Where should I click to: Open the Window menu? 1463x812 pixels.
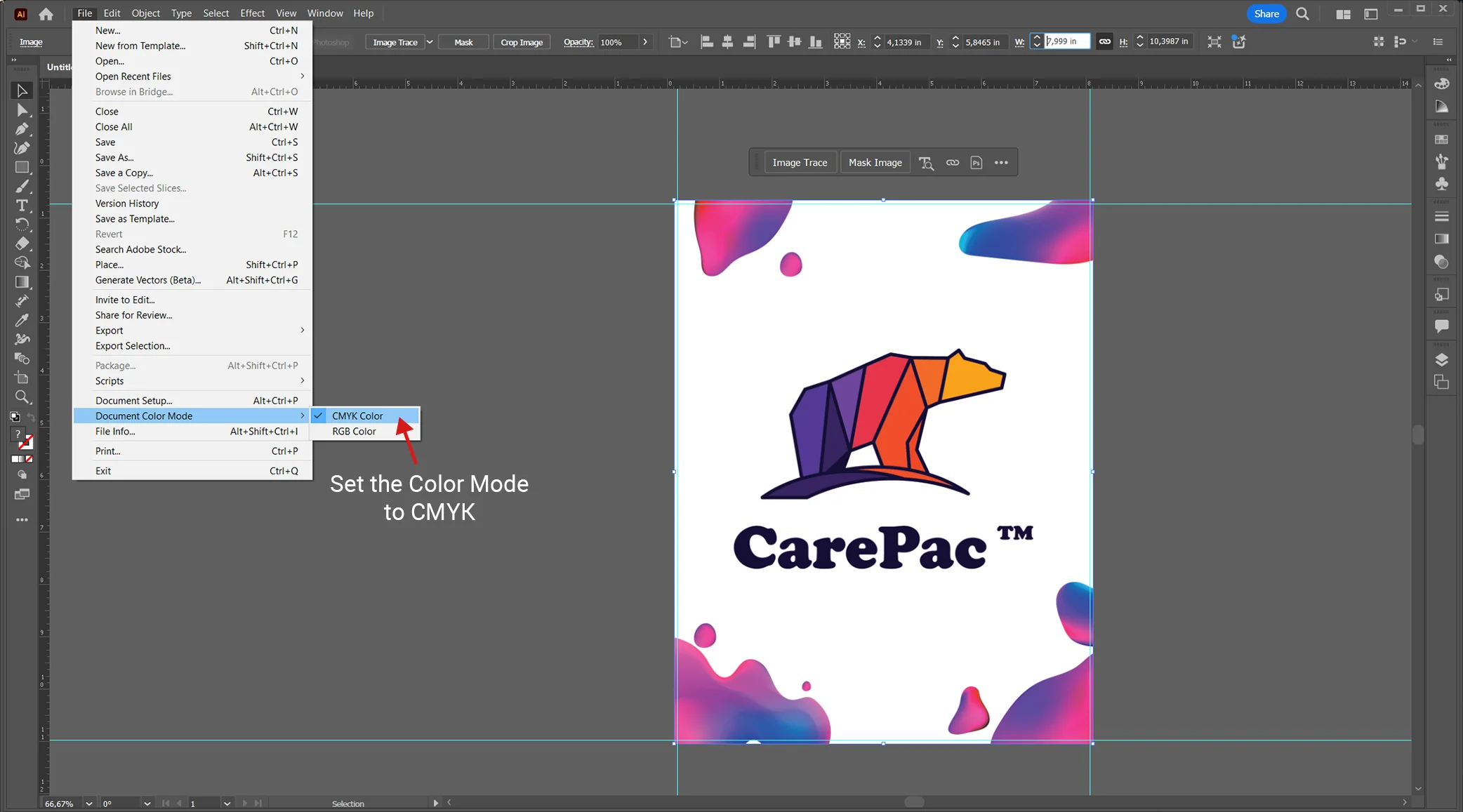coord(324,13)
